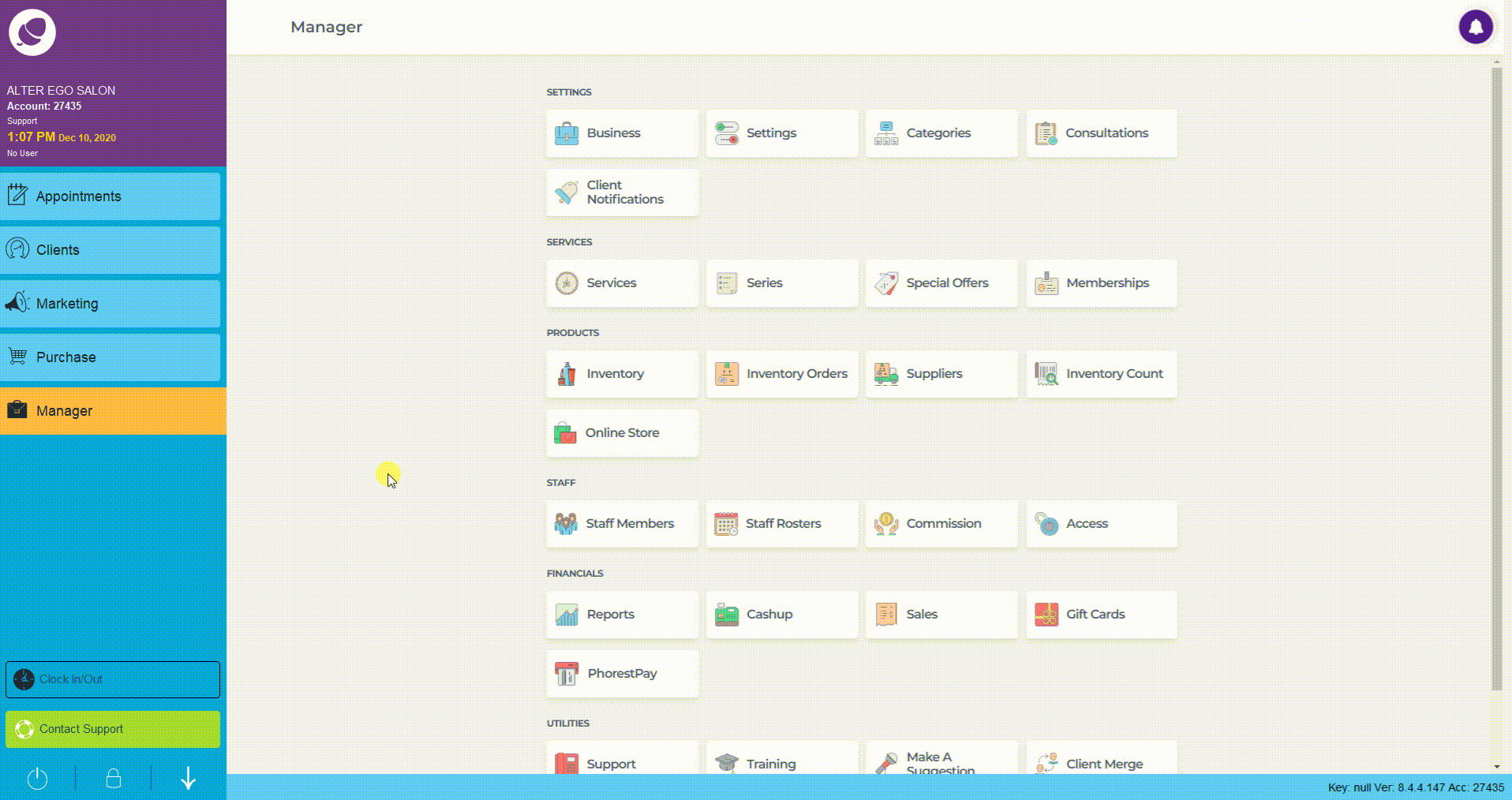Open the Clients menu item
The width and height of the screenshot is (1512, 800).
110,250
